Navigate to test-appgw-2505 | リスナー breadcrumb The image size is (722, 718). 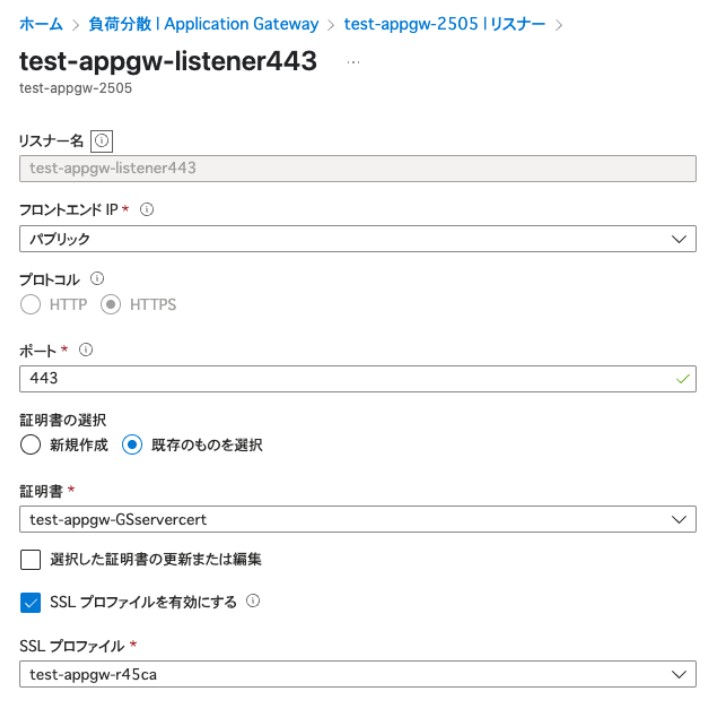coord(444,23)
